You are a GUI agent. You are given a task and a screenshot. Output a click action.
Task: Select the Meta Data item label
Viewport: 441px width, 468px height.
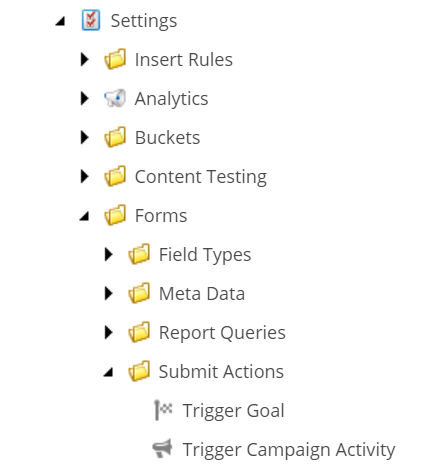click(x=202, y=294)
